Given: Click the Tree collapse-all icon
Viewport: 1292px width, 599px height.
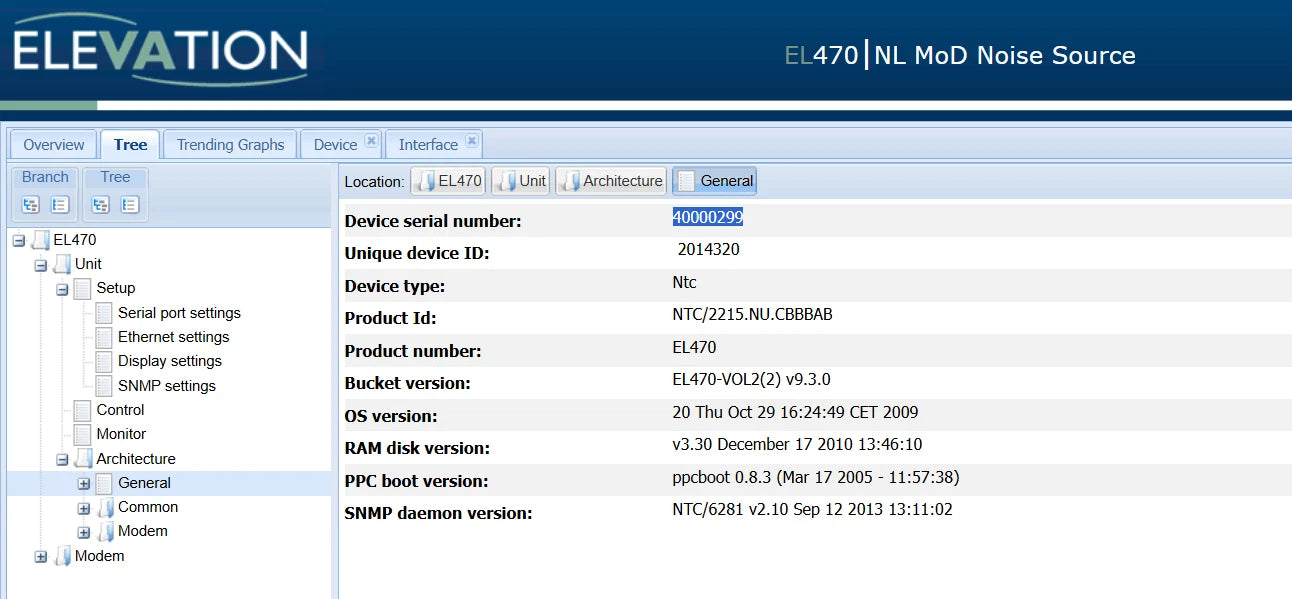Looking at the screenshot, I should pos(130,205).
